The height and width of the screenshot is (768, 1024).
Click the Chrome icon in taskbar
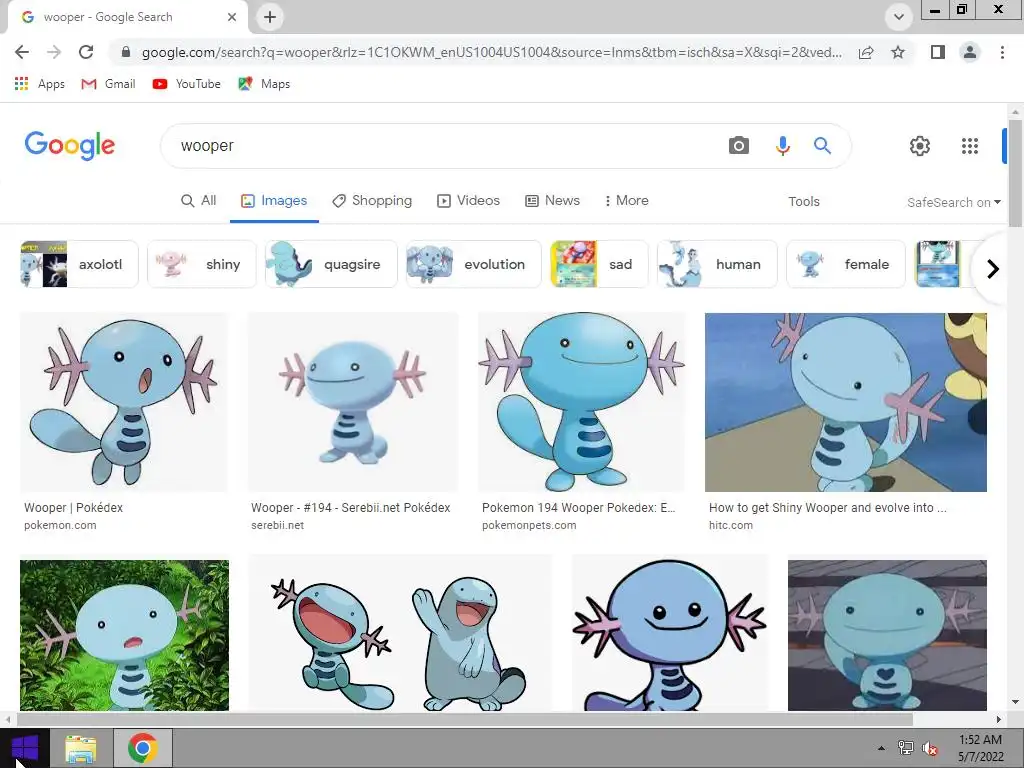(143, 748)
